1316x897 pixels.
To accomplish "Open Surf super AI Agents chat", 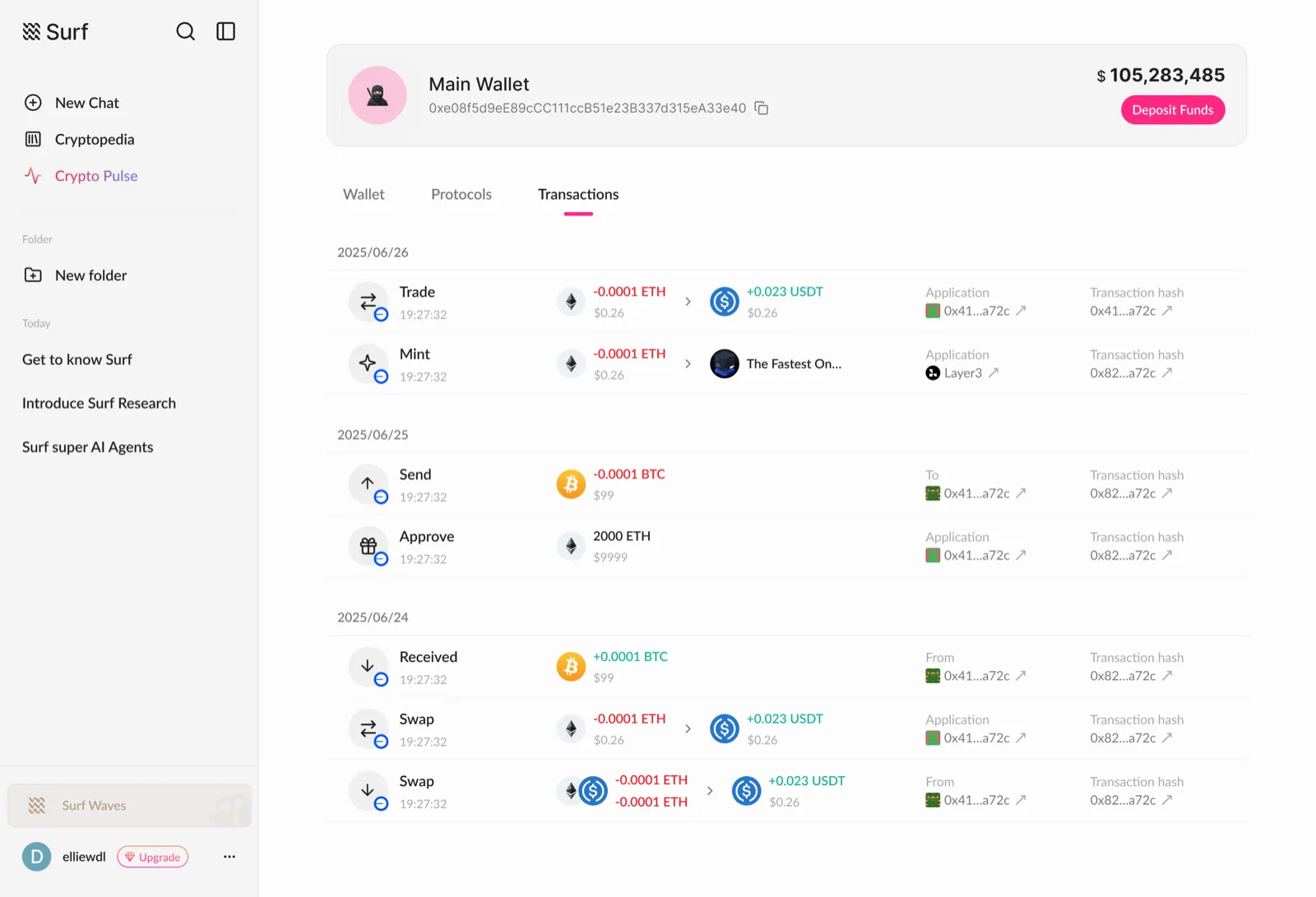I will pyautogui.click(x=87, y=447).
